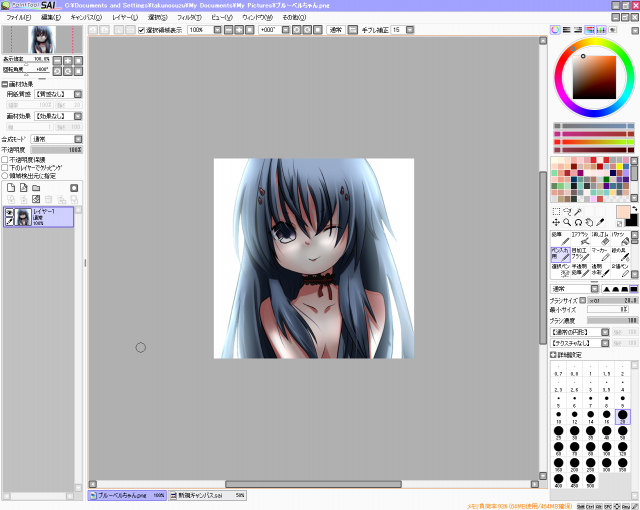Select the rectangular selection tool
Image resolution: width=640 pixels, height=510 pixels.
pyautogui.click(x=556, y=211)
